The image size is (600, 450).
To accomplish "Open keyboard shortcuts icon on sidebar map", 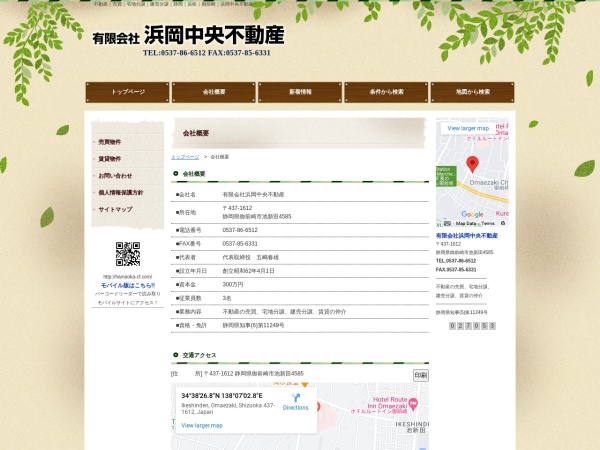I will pos(447,223).
